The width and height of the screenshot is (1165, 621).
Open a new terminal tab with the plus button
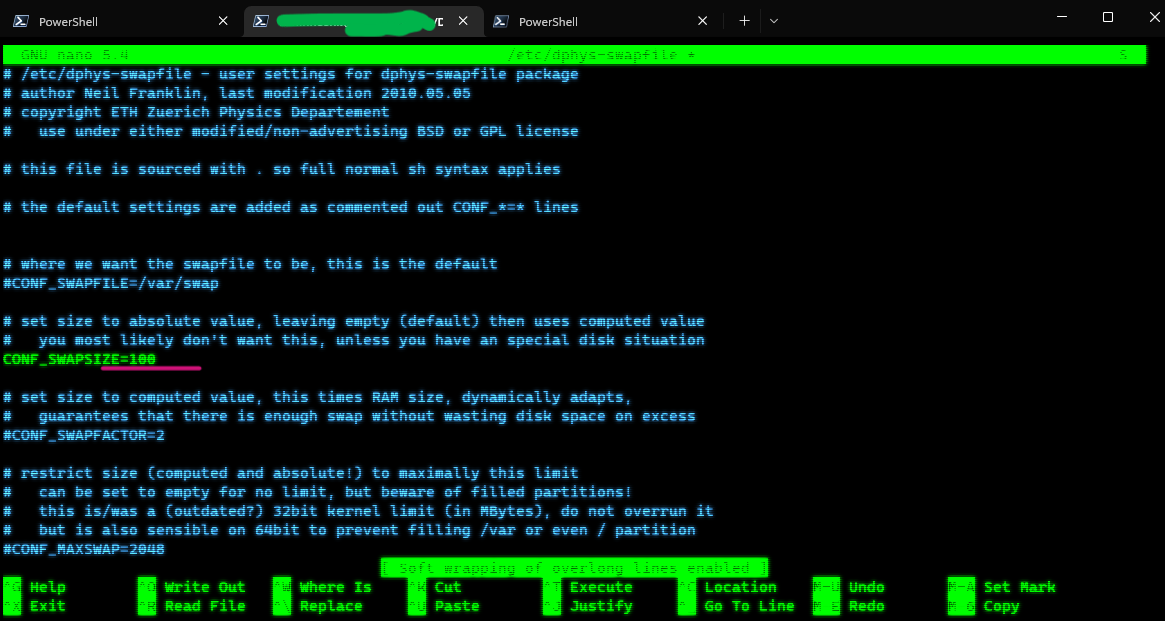click(x=744, y=21)
